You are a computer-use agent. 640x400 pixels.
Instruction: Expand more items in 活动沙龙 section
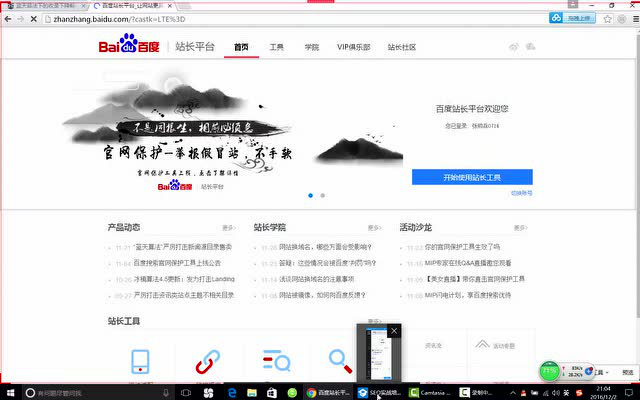(x=520, y=228)
